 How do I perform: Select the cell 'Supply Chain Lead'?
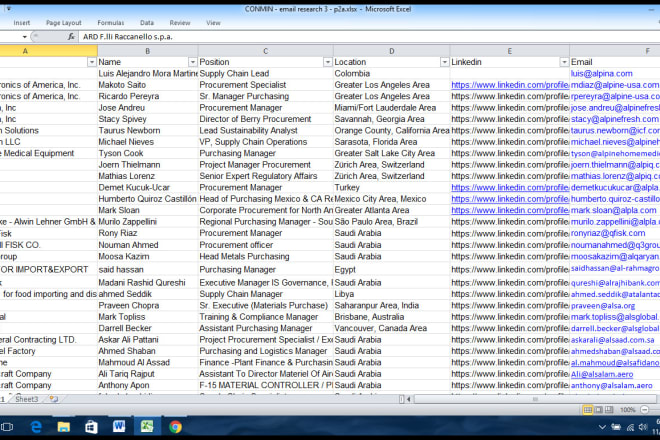(266, 74)
